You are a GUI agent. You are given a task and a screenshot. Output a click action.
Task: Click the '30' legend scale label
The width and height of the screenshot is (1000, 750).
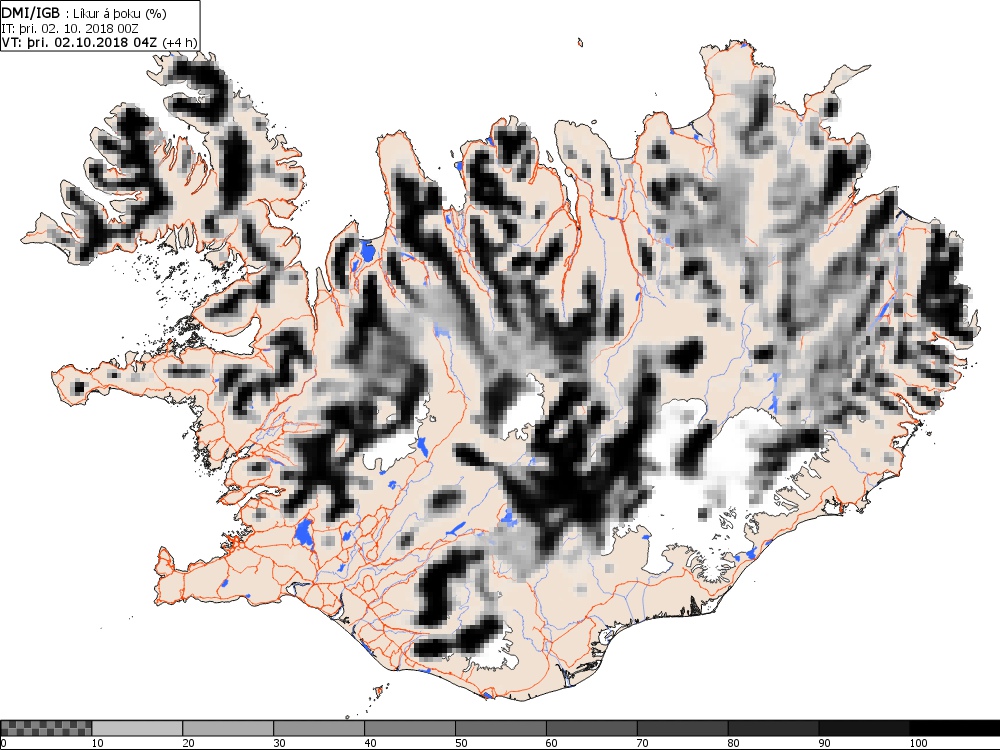pyautogui.click(x=279, y=744)
